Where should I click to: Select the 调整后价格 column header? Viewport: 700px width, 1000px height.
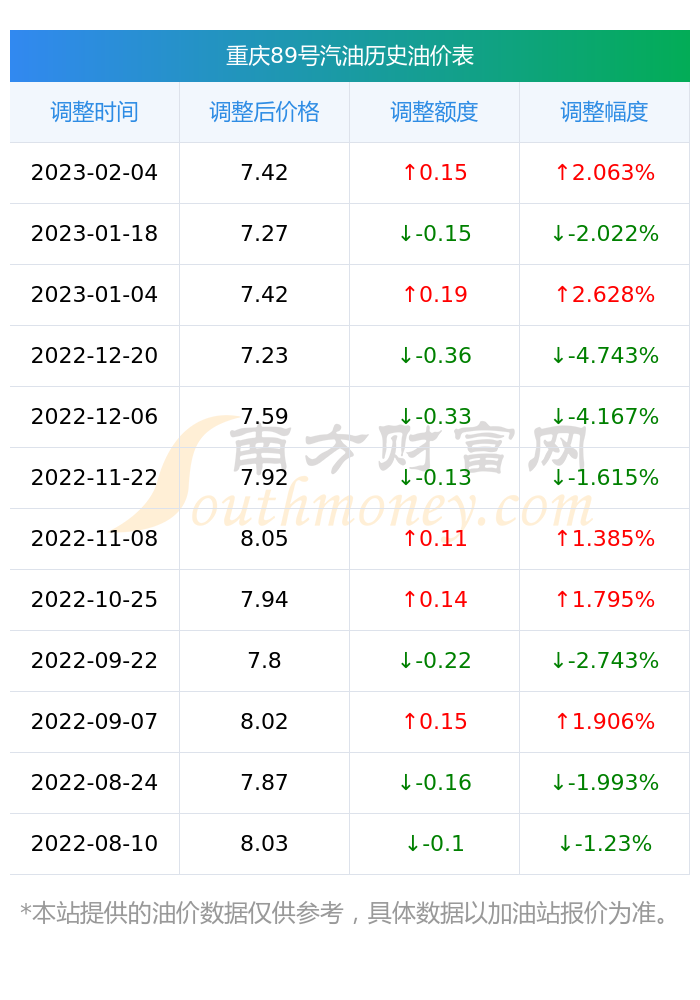pyautogui.click(x=265, y=112)
